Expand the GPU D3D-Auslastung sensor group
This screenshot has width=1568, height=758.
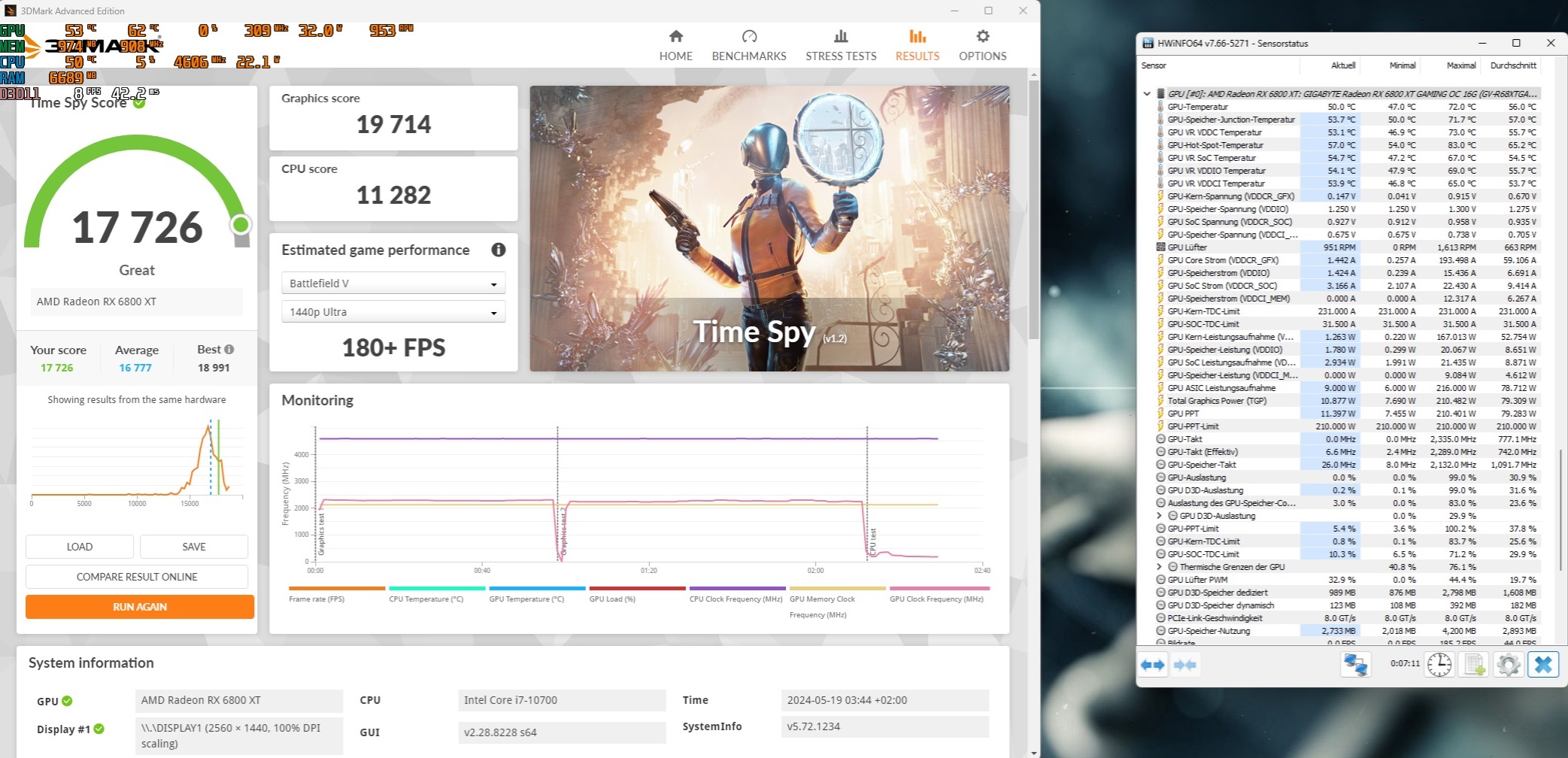click(1159, 515)
